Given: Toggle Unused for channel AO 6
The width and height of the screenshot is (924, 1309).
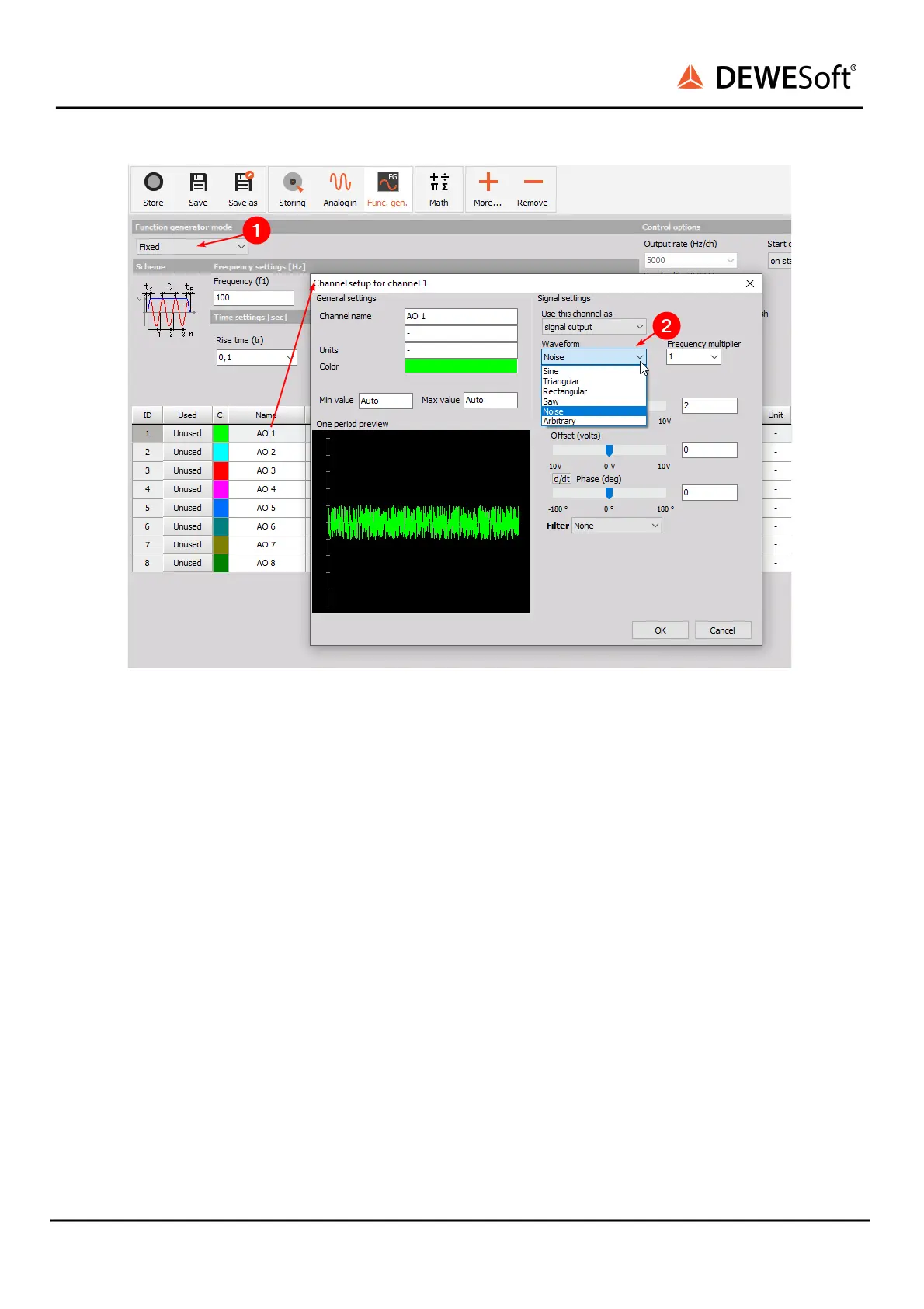Looking at the screenshot, I should point(187,526).
